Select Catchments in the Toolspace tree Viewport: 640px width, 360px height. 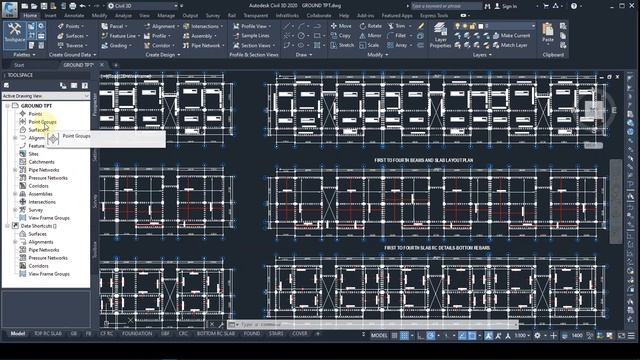41,162
